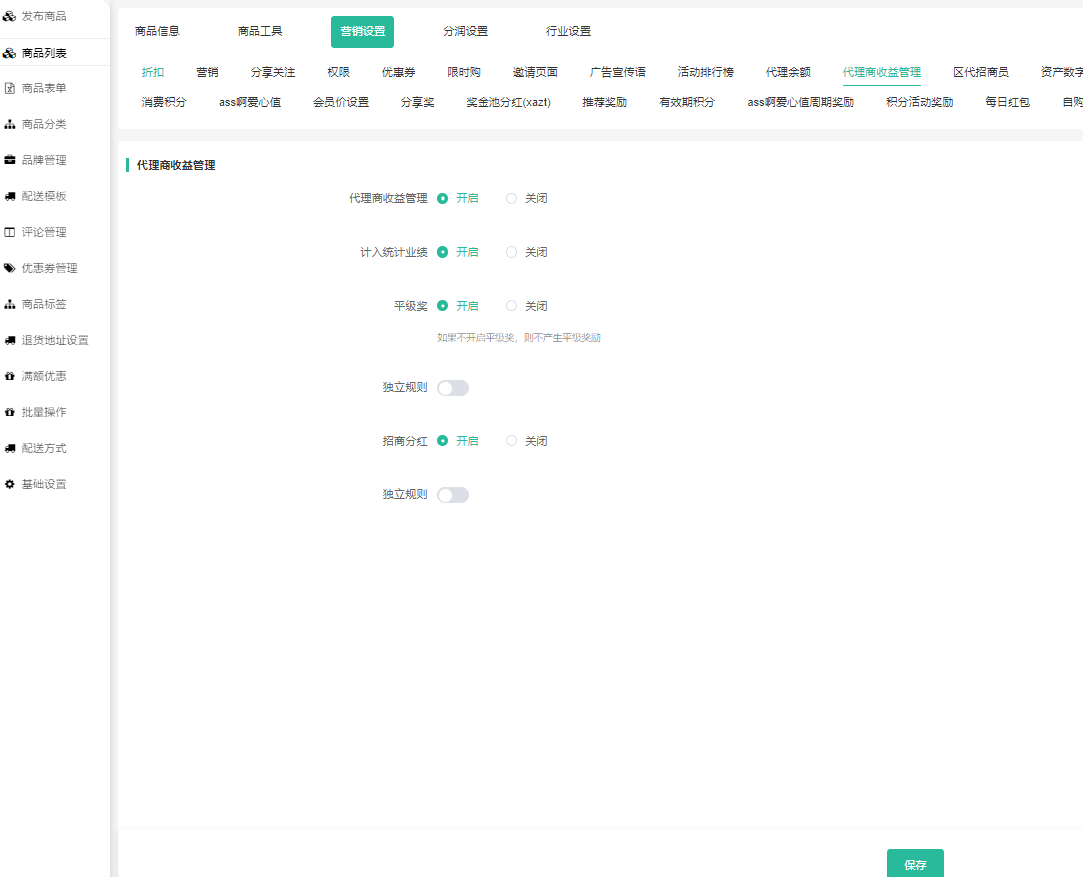Open the 活动排行榜 sub-tab
The width and height of the screenshot is (1083, 877).
706,72
